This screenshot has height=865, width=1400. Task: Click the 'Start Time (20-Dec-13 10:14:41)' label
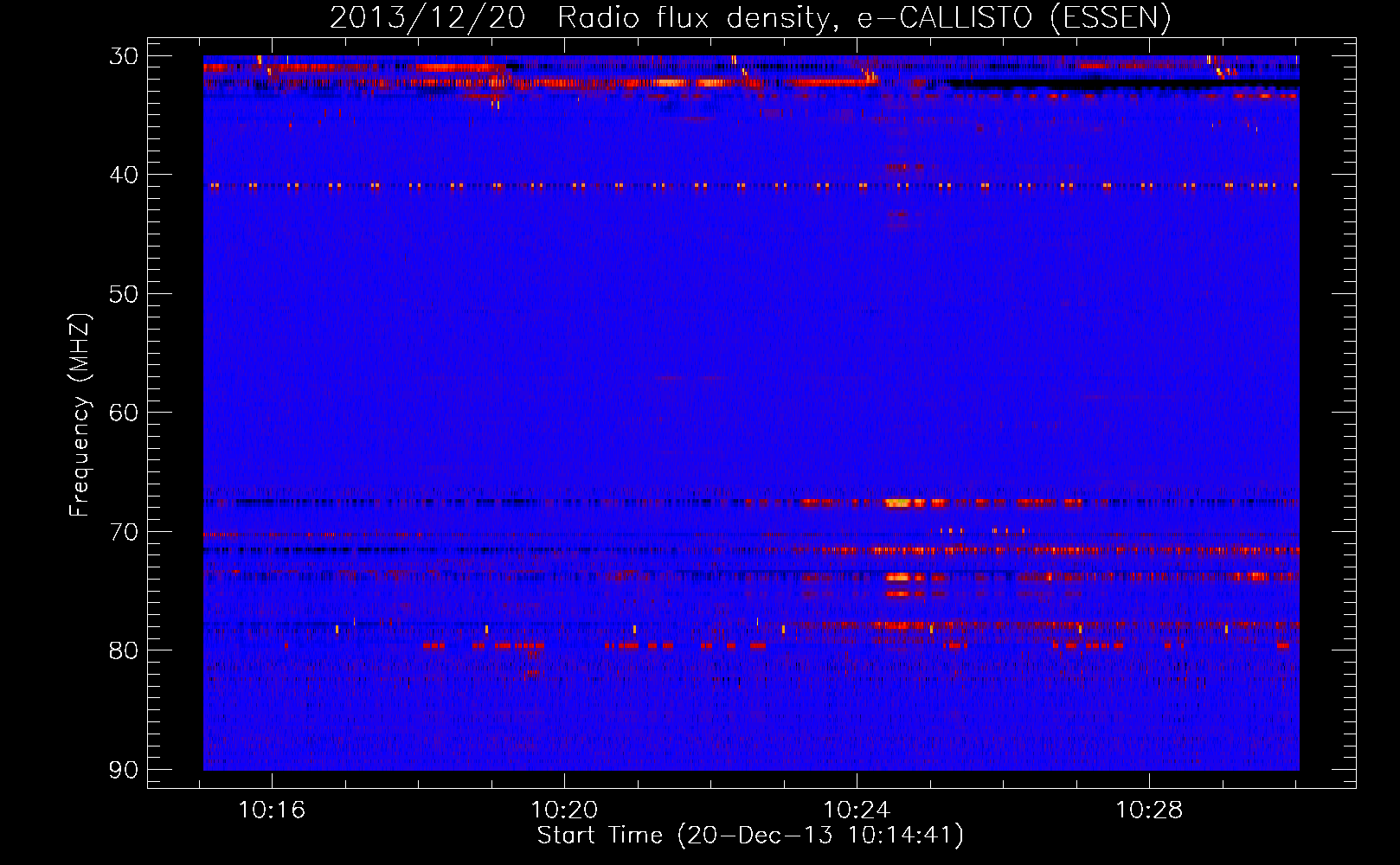(x=750, y=836)
